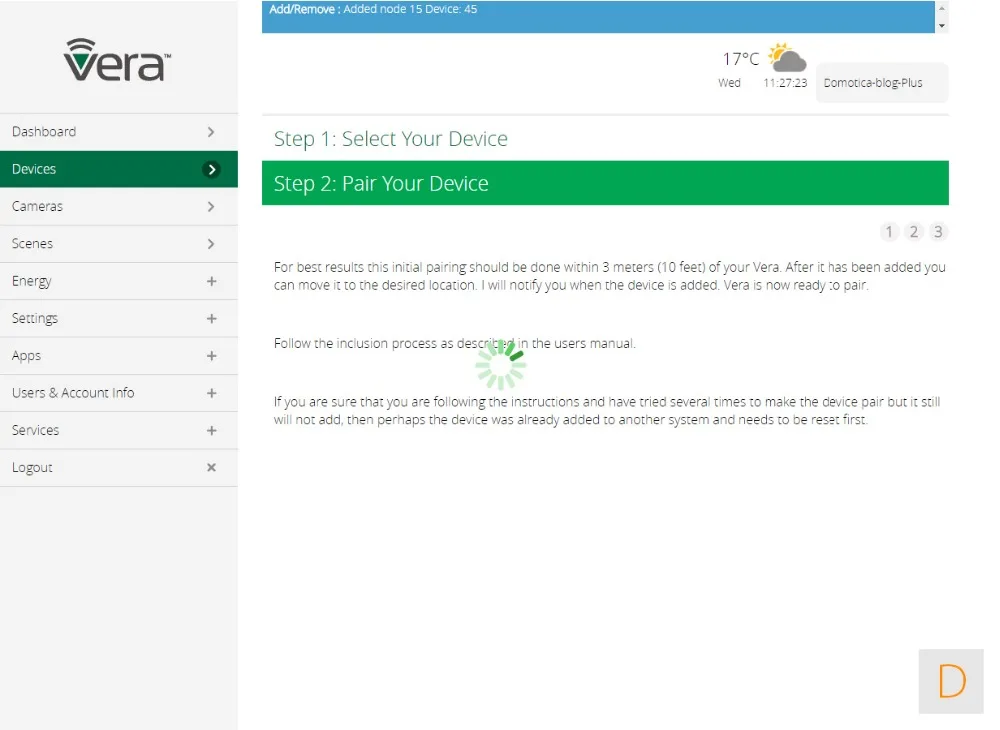Image resolution: width=1000 pixels, height=730 pixels.
Task: Expand the Energy menu plus sign
Action: click(x=212, y=281)
